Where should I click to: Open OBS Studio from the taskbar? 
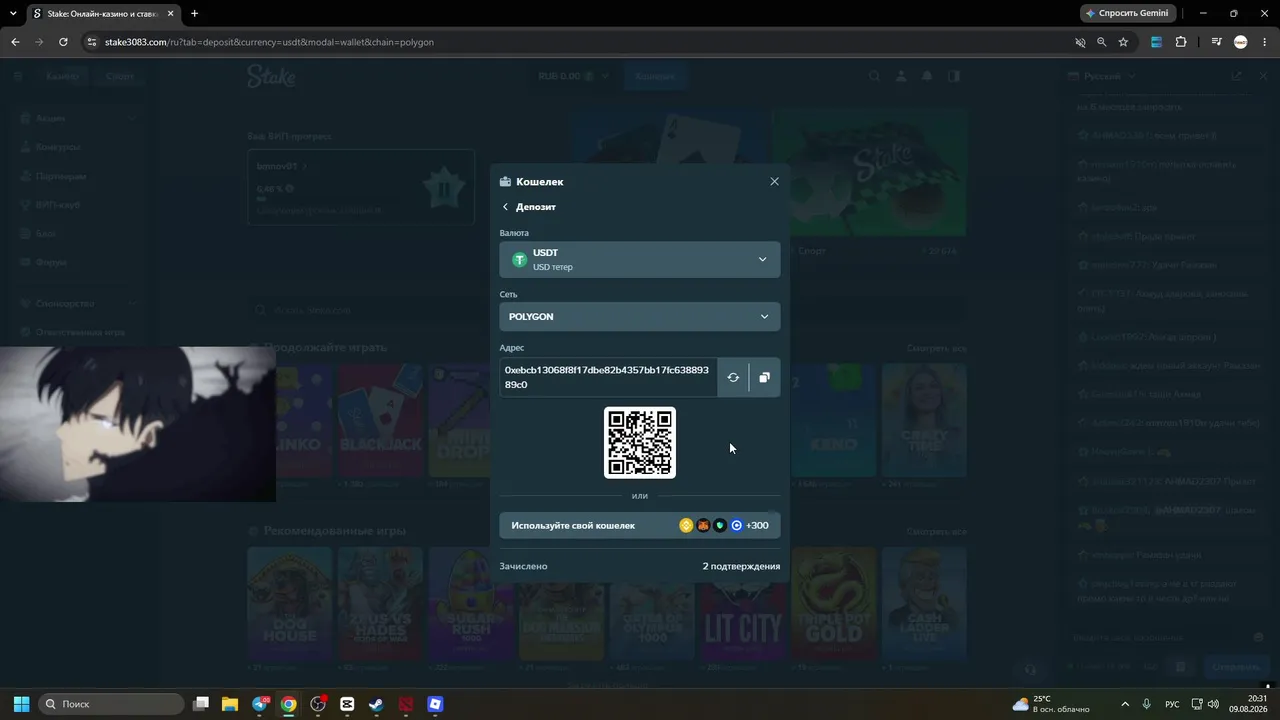(x=318, y=704)
